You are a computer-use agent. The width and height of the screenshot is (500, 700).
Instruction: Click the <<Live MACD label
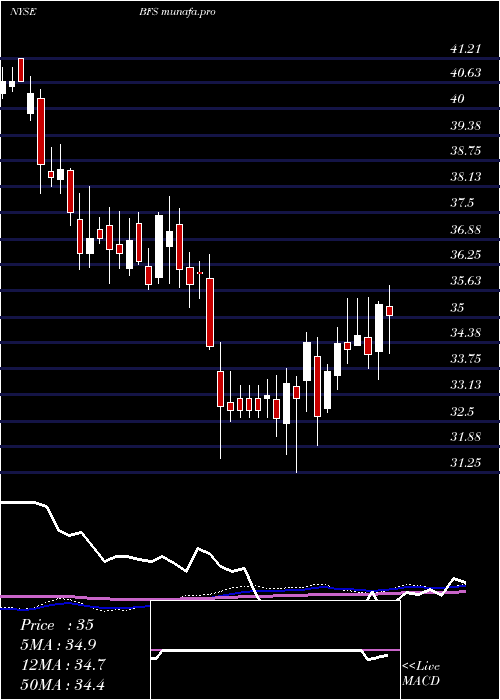coord(421,674)
